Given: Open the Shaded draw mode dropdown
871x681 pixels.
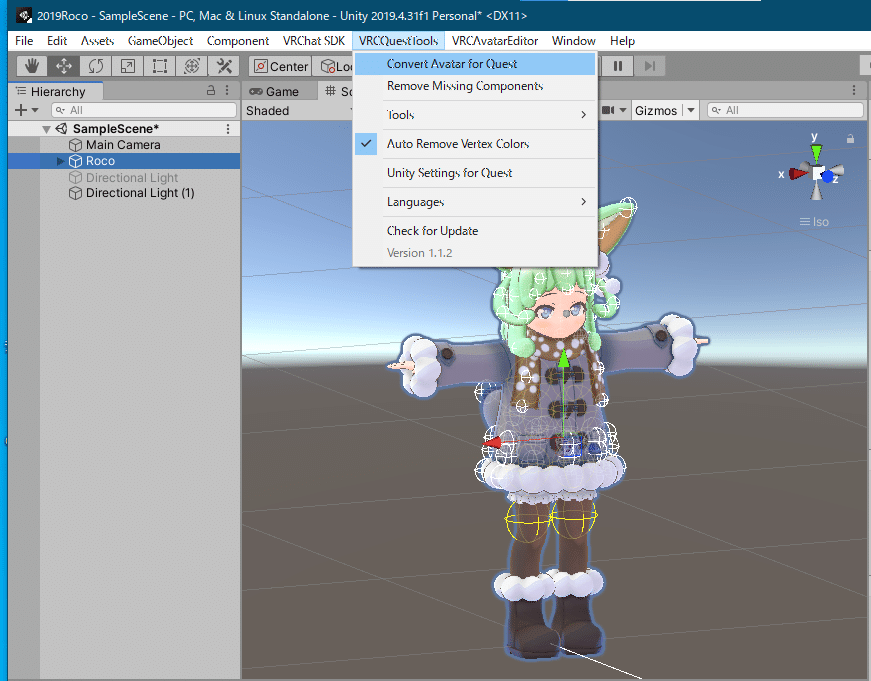Looking at the screenshot, I should (298, 111).
